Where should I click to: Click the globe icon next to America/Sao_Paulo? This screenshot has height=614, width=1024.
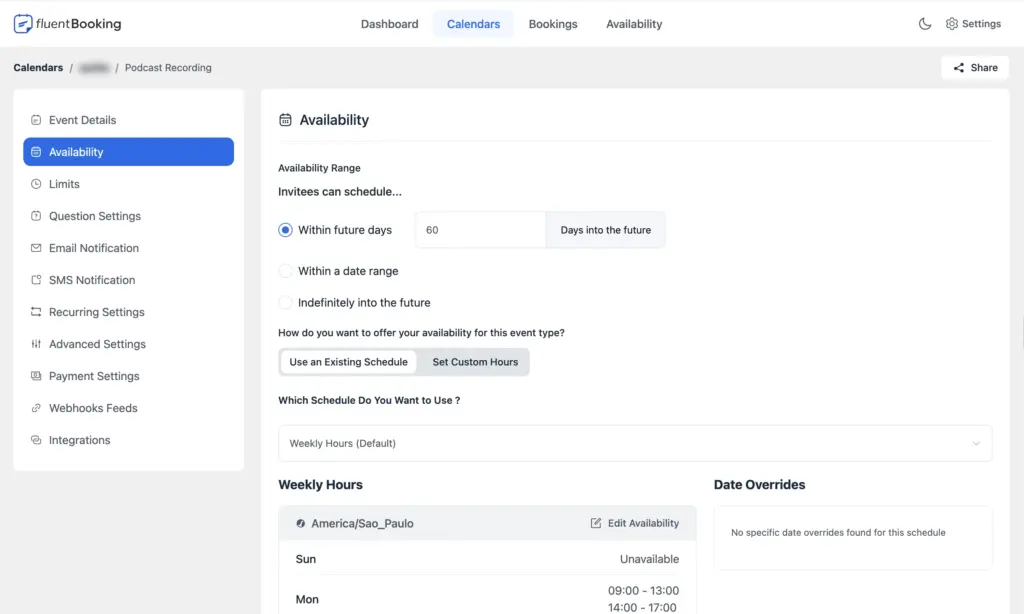[x=300, y=523]
